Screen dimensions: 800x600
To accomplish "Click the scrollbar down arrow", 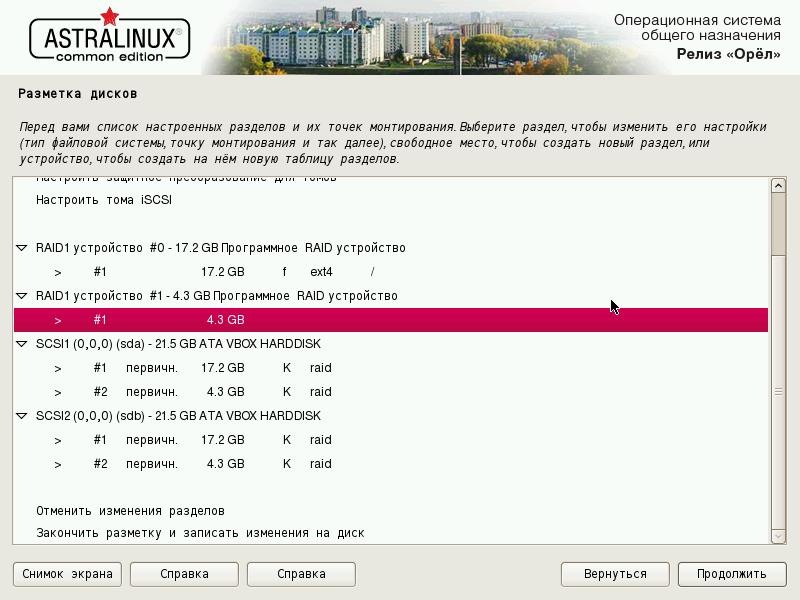I will pyautogui.click(x=779, y=536).
